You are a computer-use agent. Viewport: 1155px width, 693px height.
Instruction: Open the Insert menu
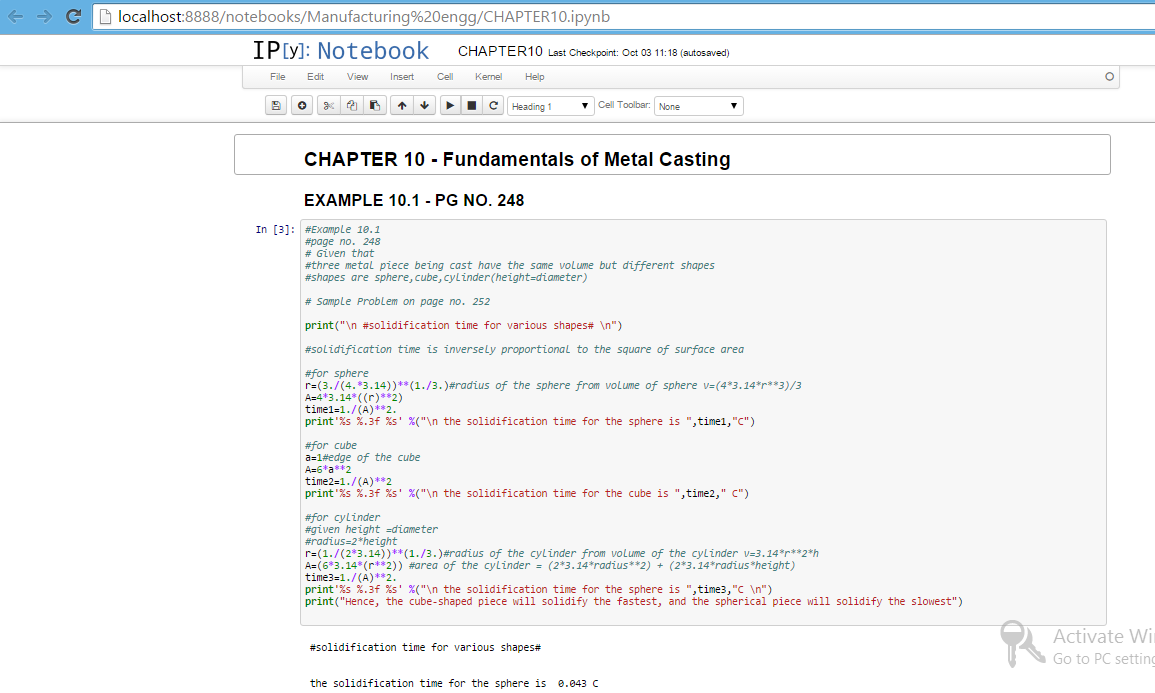pos(402,77)
